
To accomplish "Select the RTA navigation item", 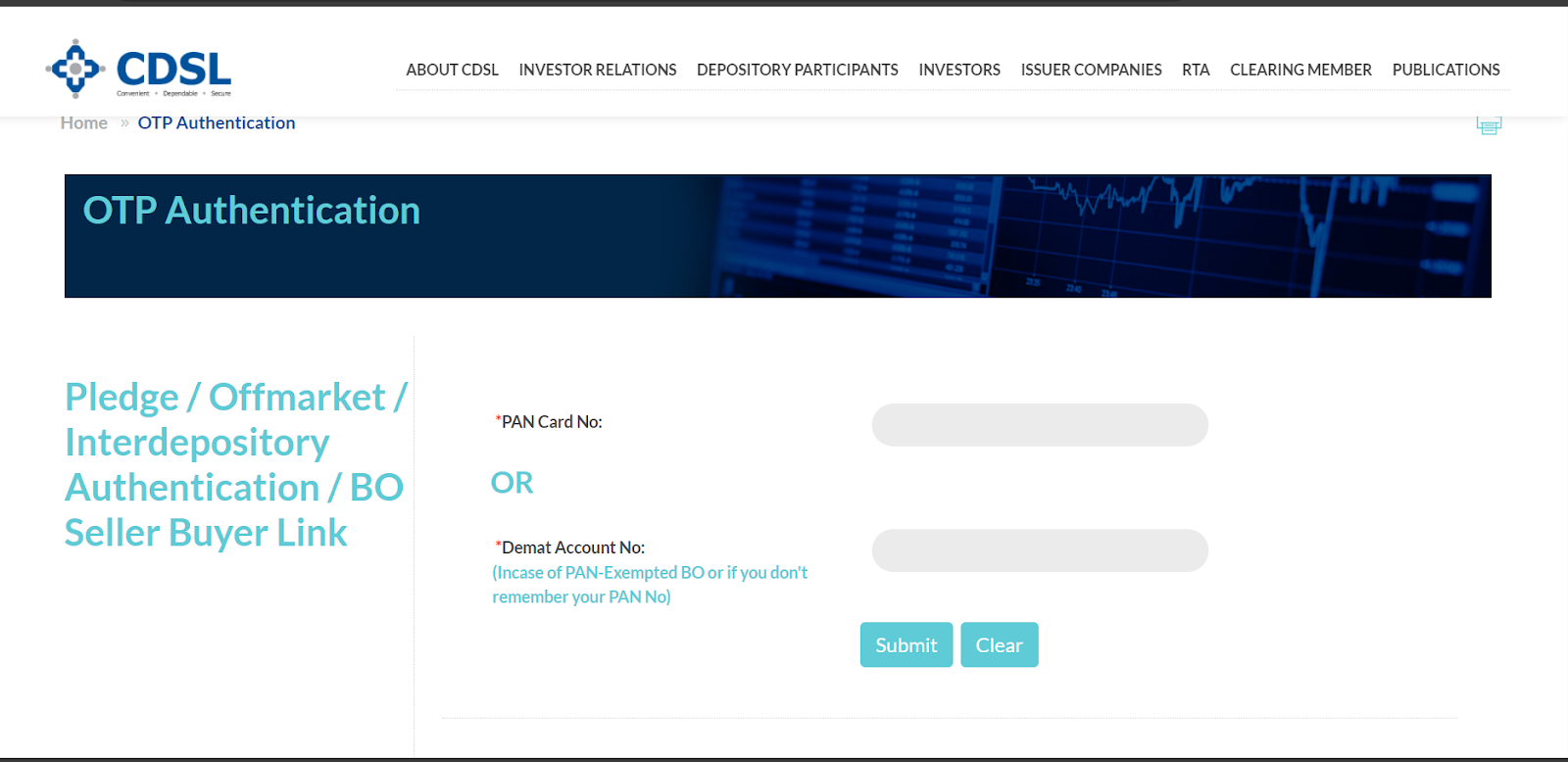I will [x=1196, y=70].
